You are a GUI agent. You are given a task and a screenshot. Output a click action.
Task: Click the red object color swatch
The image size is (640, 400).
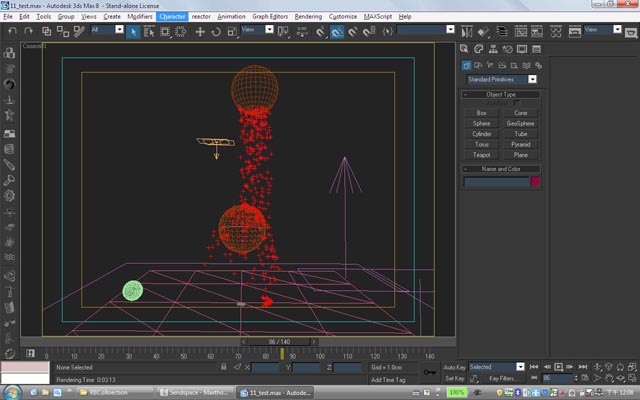(x=535, y=182)
